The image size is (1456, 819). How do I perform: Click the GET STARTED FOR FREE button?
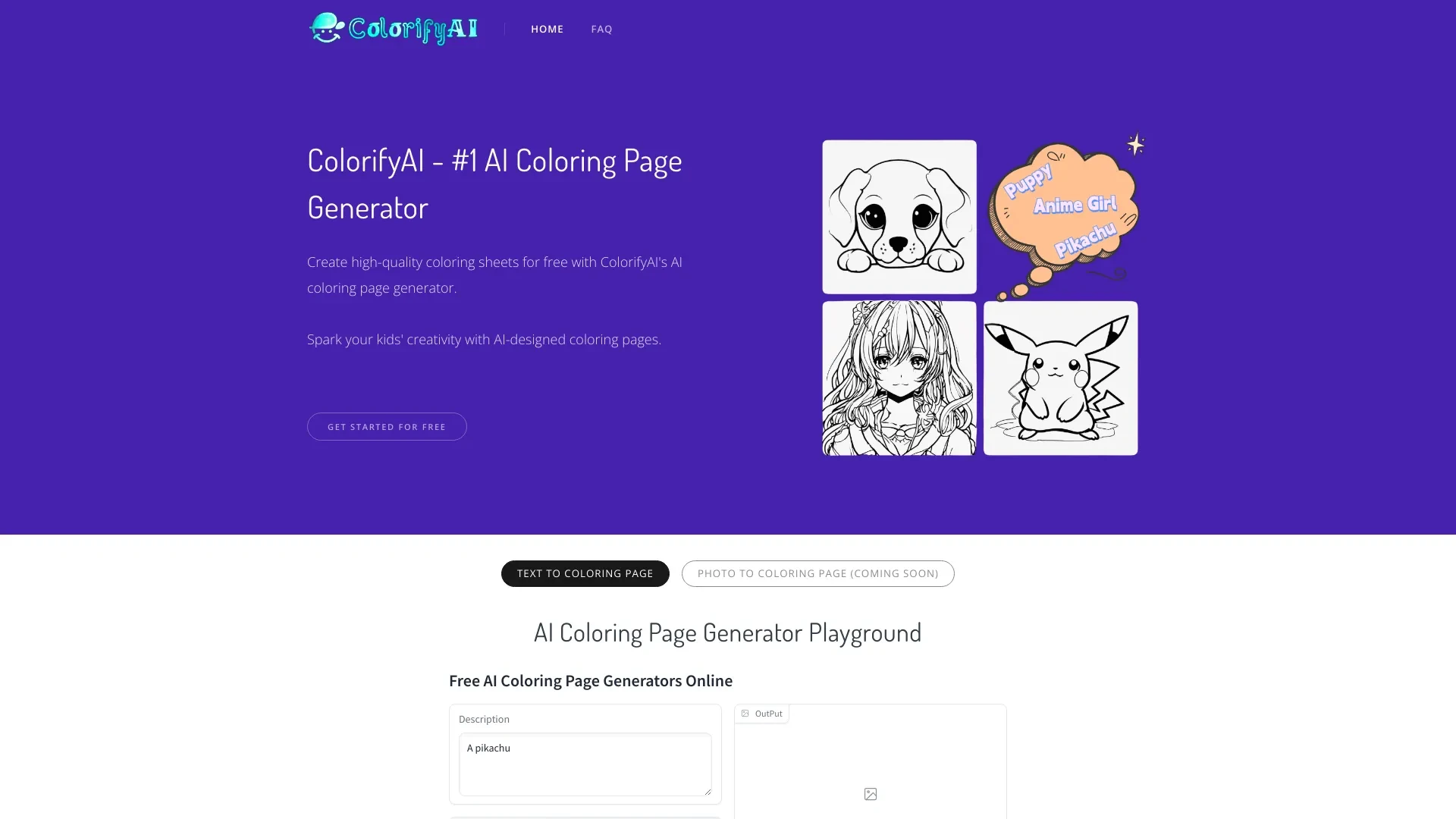click(x=386, y=426)
